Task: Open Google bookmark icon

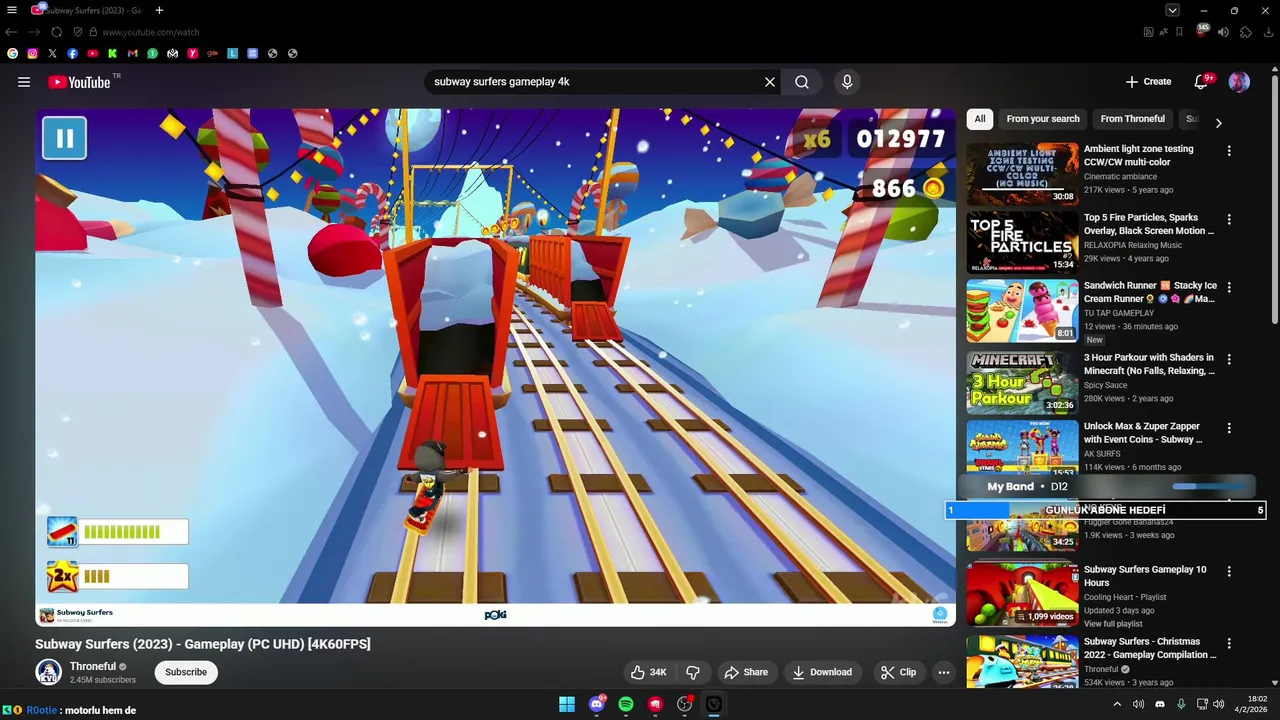Action: (12, 53)
